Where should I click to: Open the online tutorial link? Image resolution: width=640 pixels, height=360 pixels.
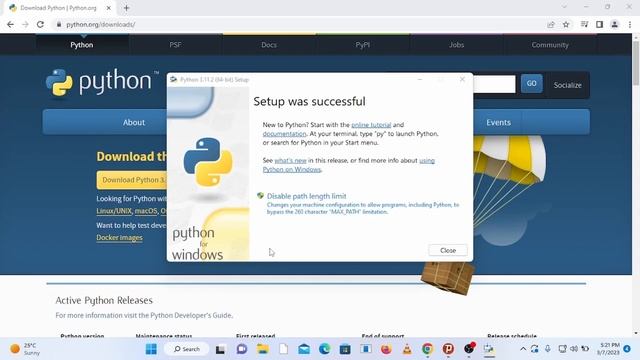(x=371, y=125)
